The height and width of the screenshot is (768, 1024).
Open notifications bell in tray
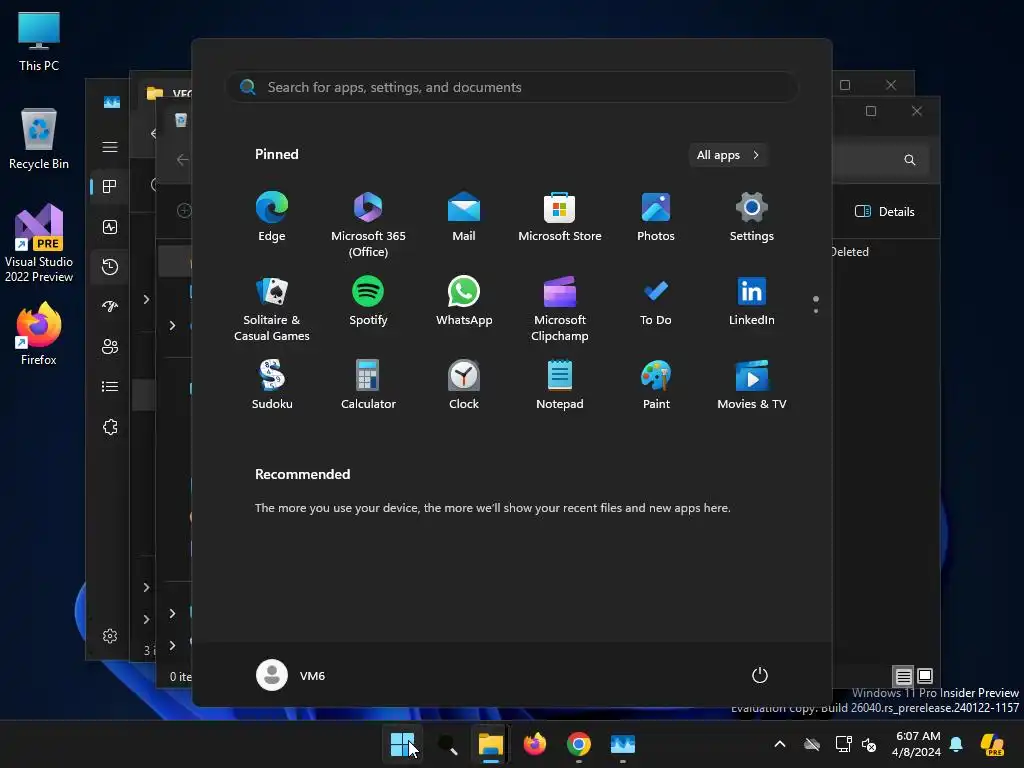(956, 744)
